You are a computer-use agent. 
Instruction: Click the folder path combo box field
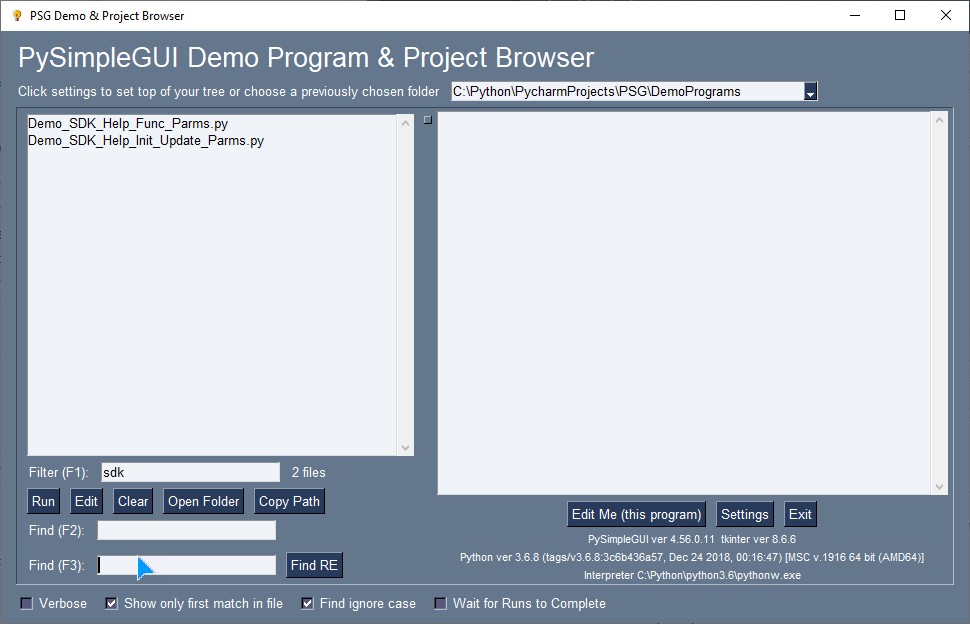[627, 92]
